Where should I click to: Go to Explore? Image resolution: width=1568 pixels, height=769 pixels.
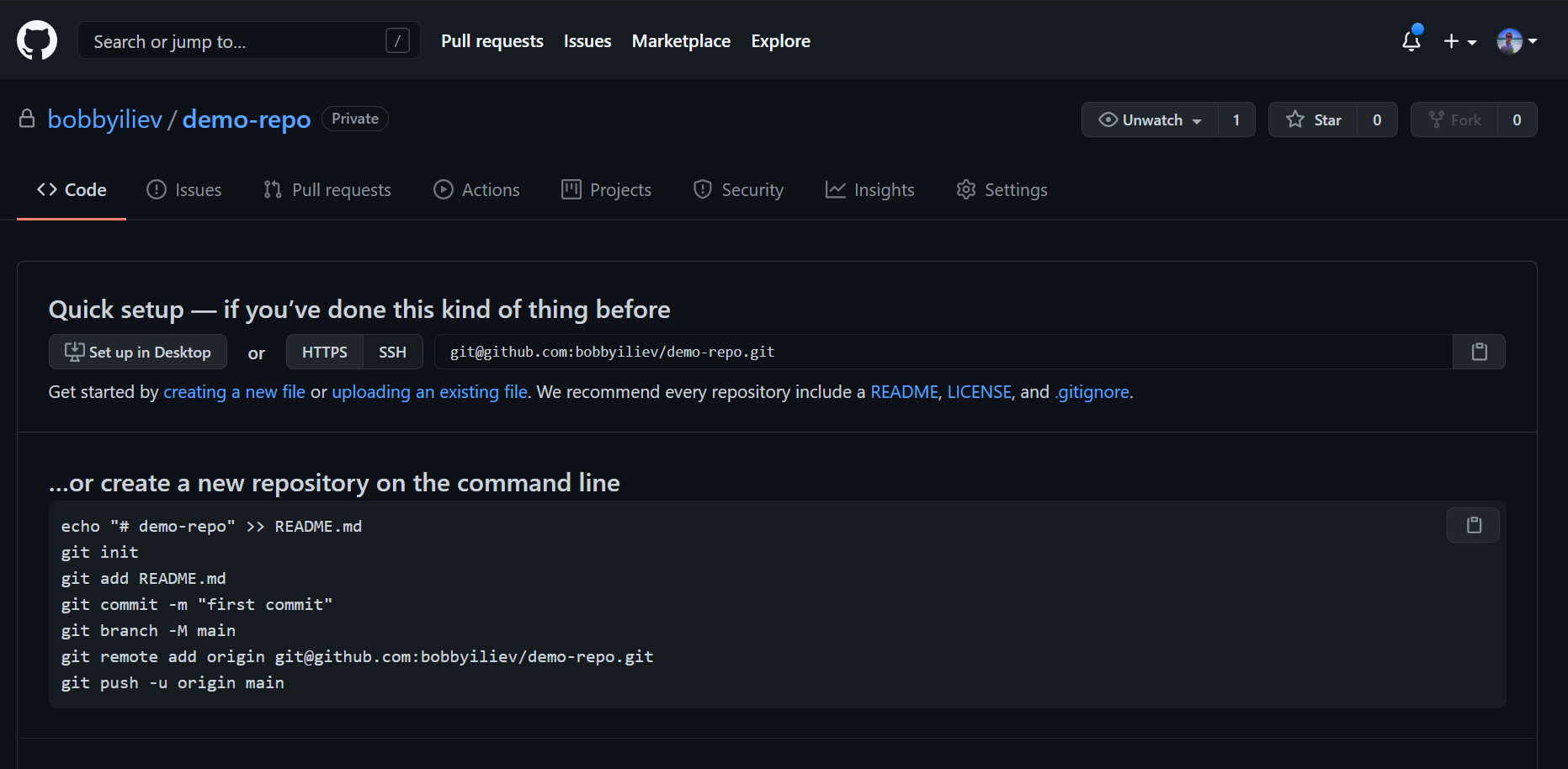point(780,41)
